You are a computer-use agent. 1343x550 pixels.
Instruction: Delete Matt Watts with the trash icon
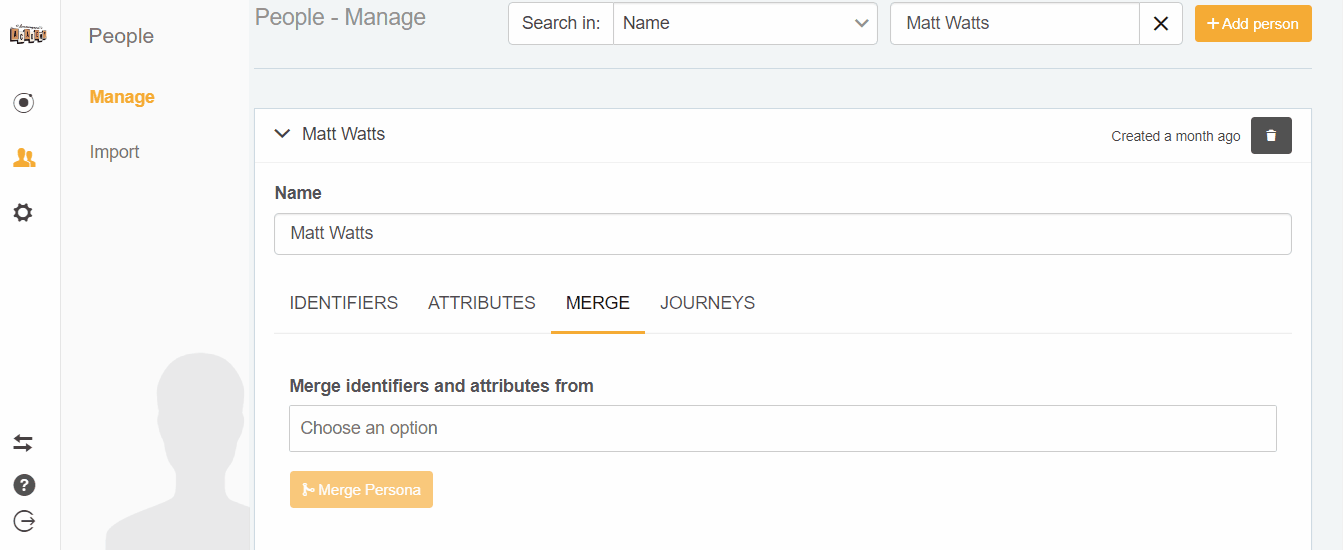tap(1271, 136)
